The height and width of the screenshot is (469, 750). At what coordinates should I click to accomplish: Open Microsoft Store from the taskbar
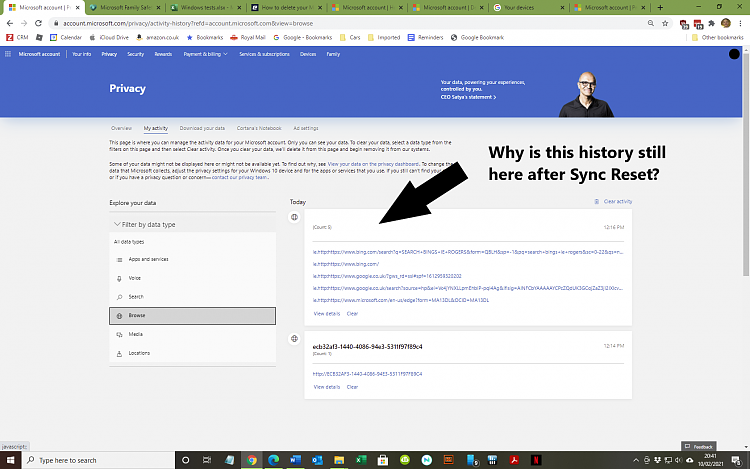[383, 460]
